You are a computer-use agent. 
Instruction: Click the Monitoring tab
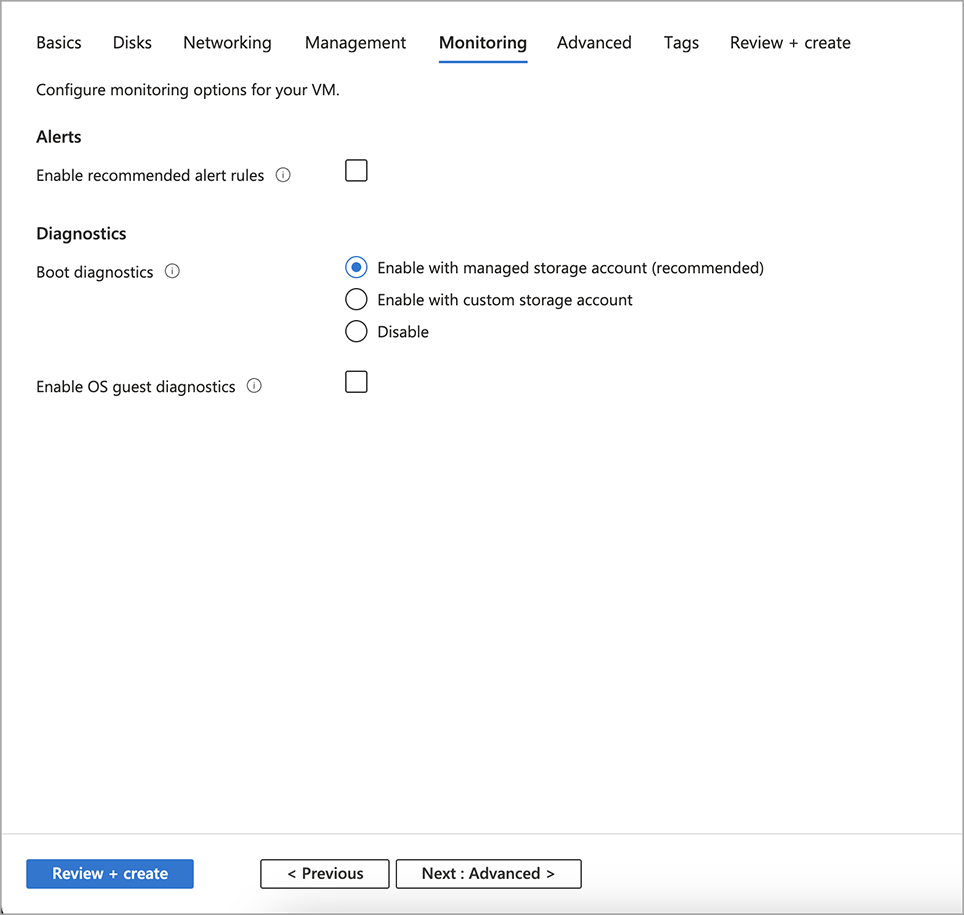[x=482, y=43]
